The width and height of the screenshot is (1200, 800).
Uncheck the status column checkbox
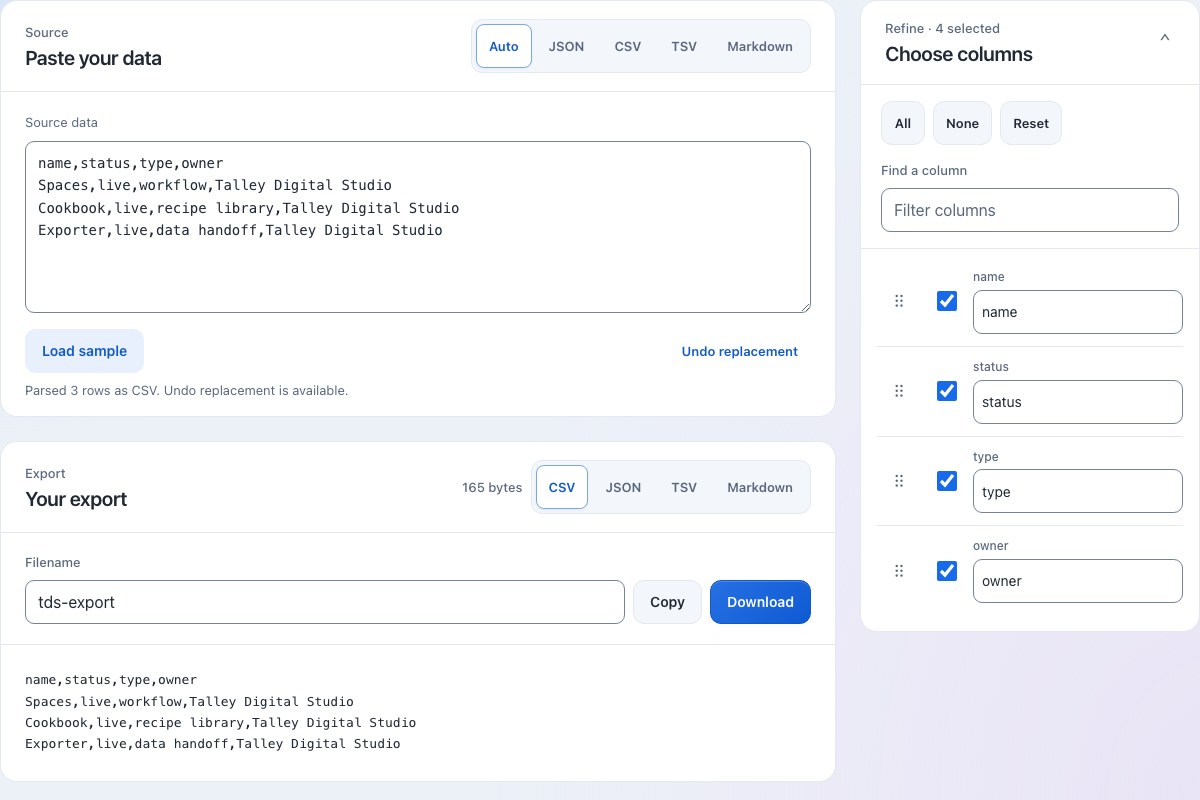coord(947,391)
